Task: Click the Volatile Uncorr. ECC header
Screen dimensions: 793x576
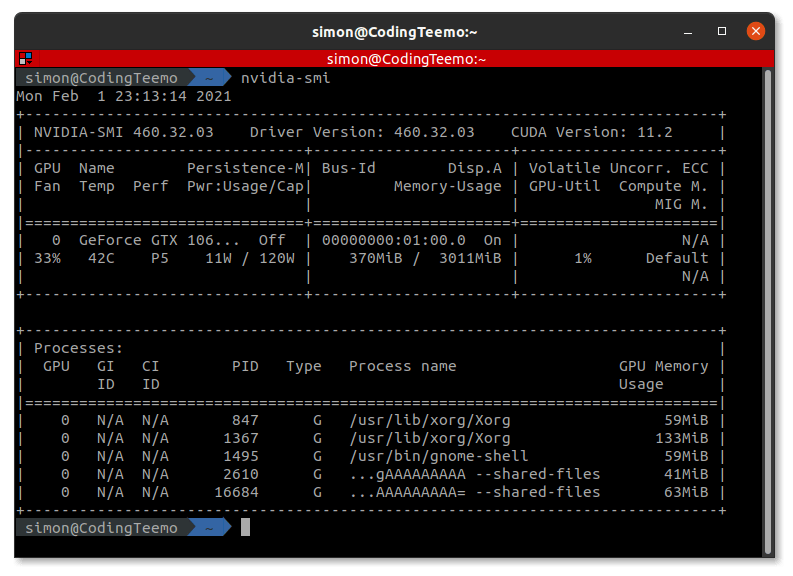Action: [619, 168]
